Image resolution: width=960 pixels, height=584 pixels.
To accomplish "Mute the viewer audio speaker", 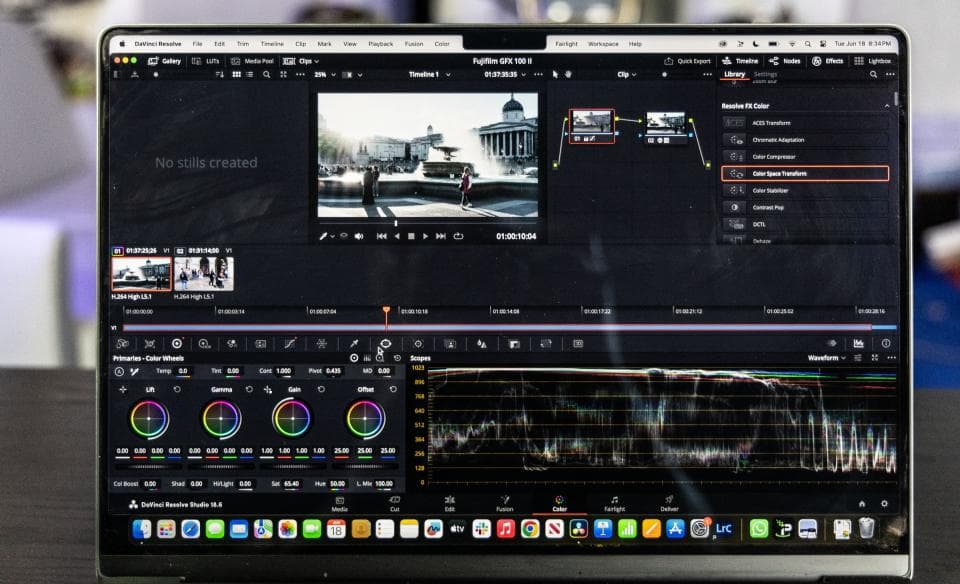I will 359,236.
